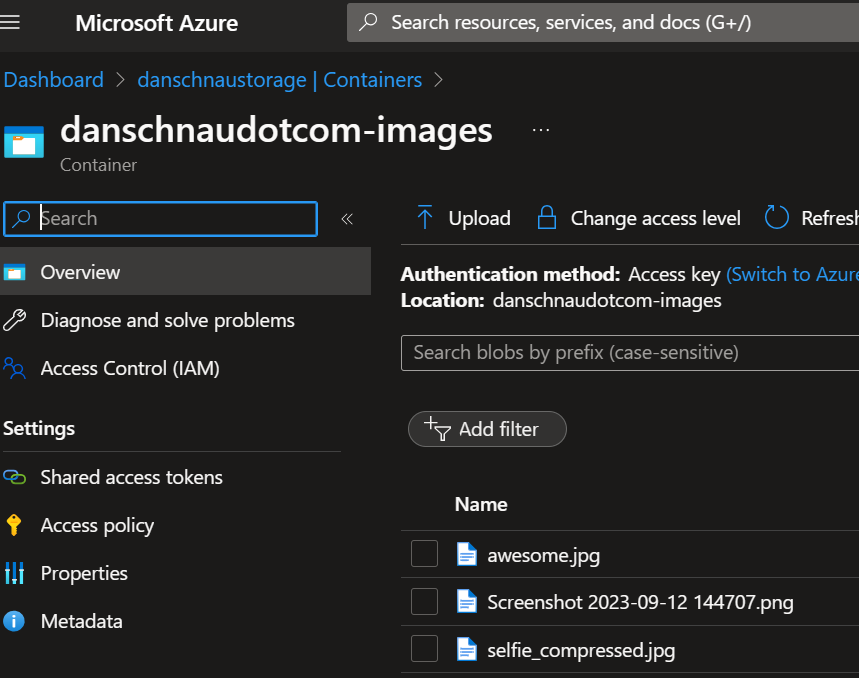Check the selfie_compressed.jpg checkbox
This screenshot has width=859, height=678.
pos(425,649)
